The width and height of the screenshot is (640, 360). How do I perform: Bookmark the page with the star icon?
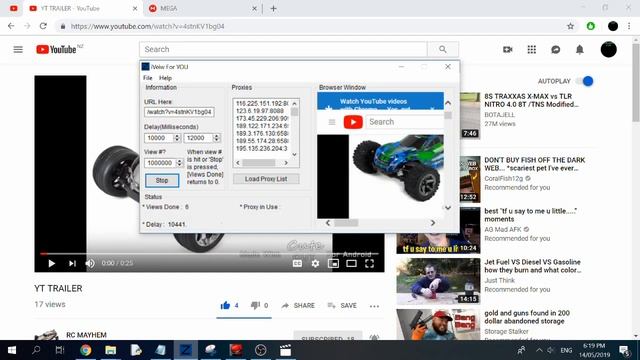[x=571, y=26]
